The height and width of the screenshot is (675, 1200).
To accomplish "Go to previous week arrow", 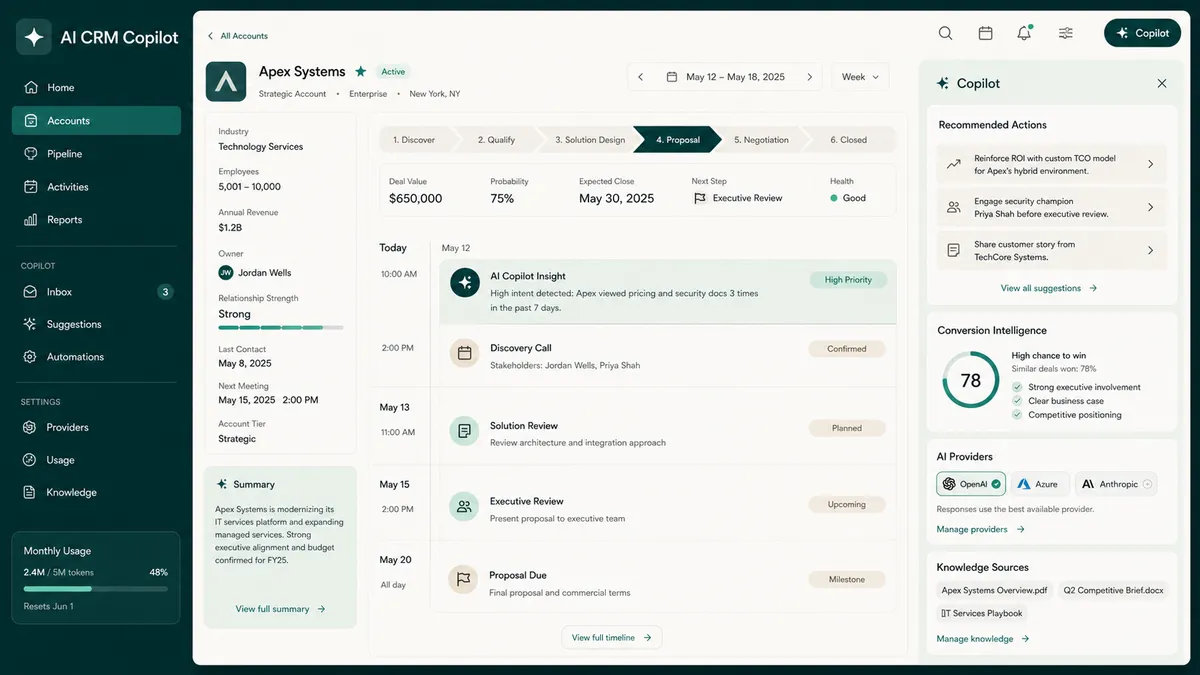I will [x=641, y=77].
